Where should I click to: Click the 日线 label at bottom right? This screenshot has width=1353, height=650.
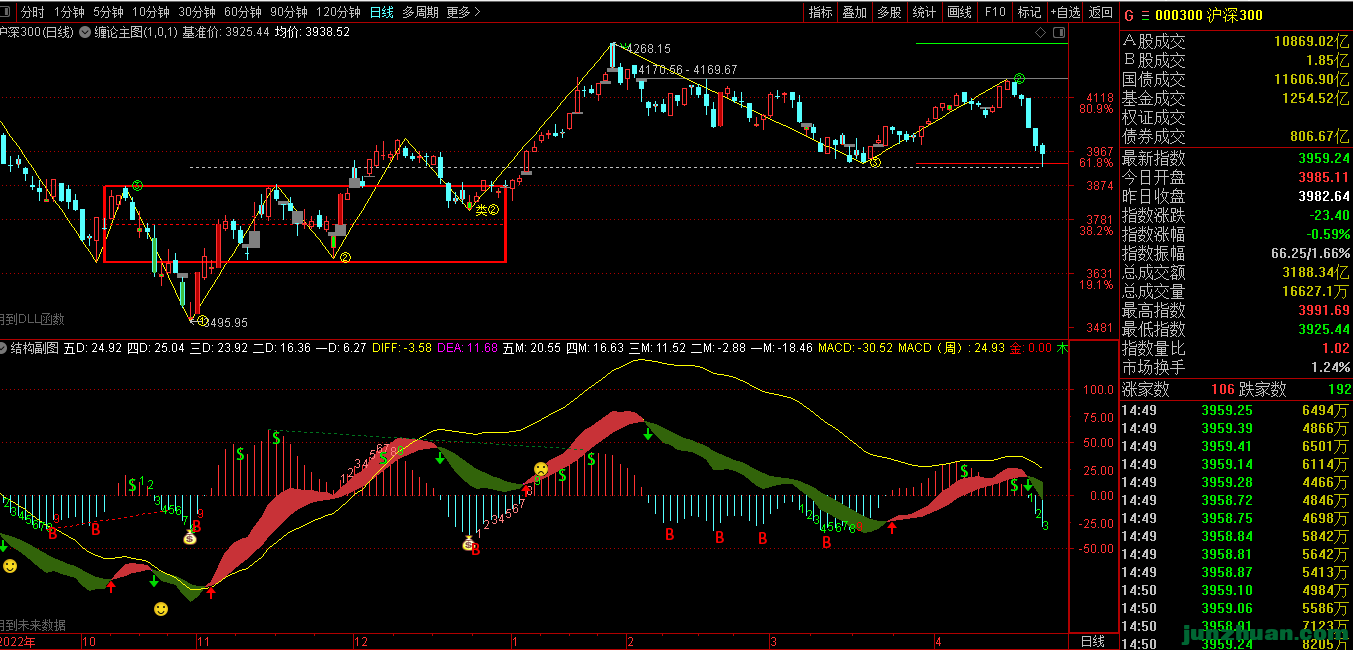(1093, 640)
